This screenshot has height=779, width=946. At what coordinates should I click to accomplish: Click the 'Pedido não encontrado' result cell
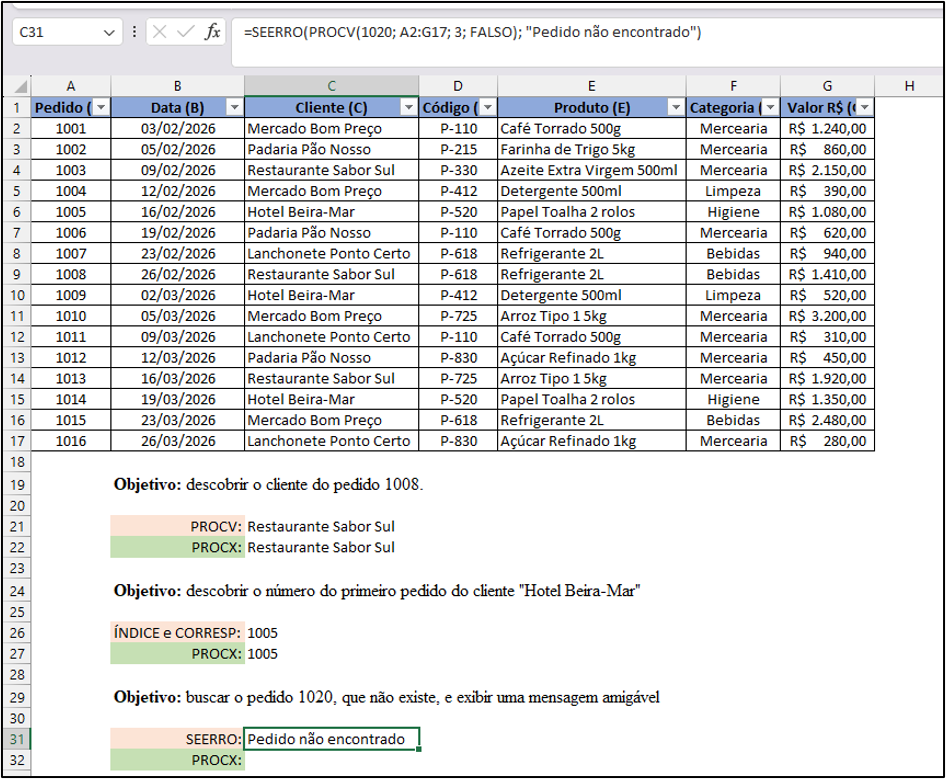pyautogui.click(x=331, y=739)
